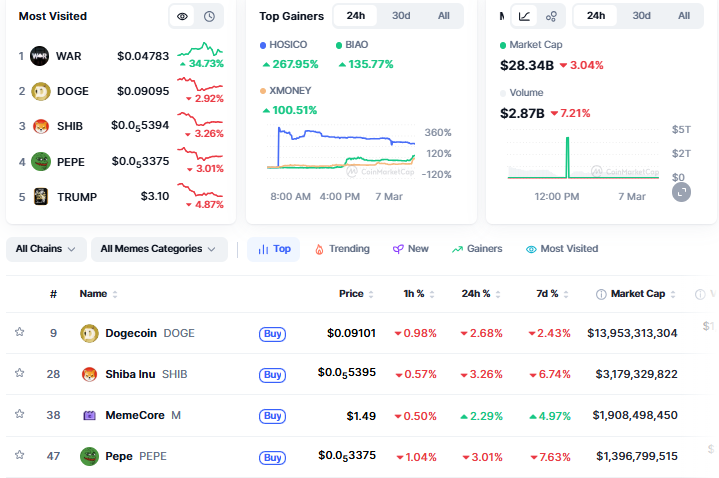
Task: Toggle the eye view in Most Visited
Action: pos(182,16)
